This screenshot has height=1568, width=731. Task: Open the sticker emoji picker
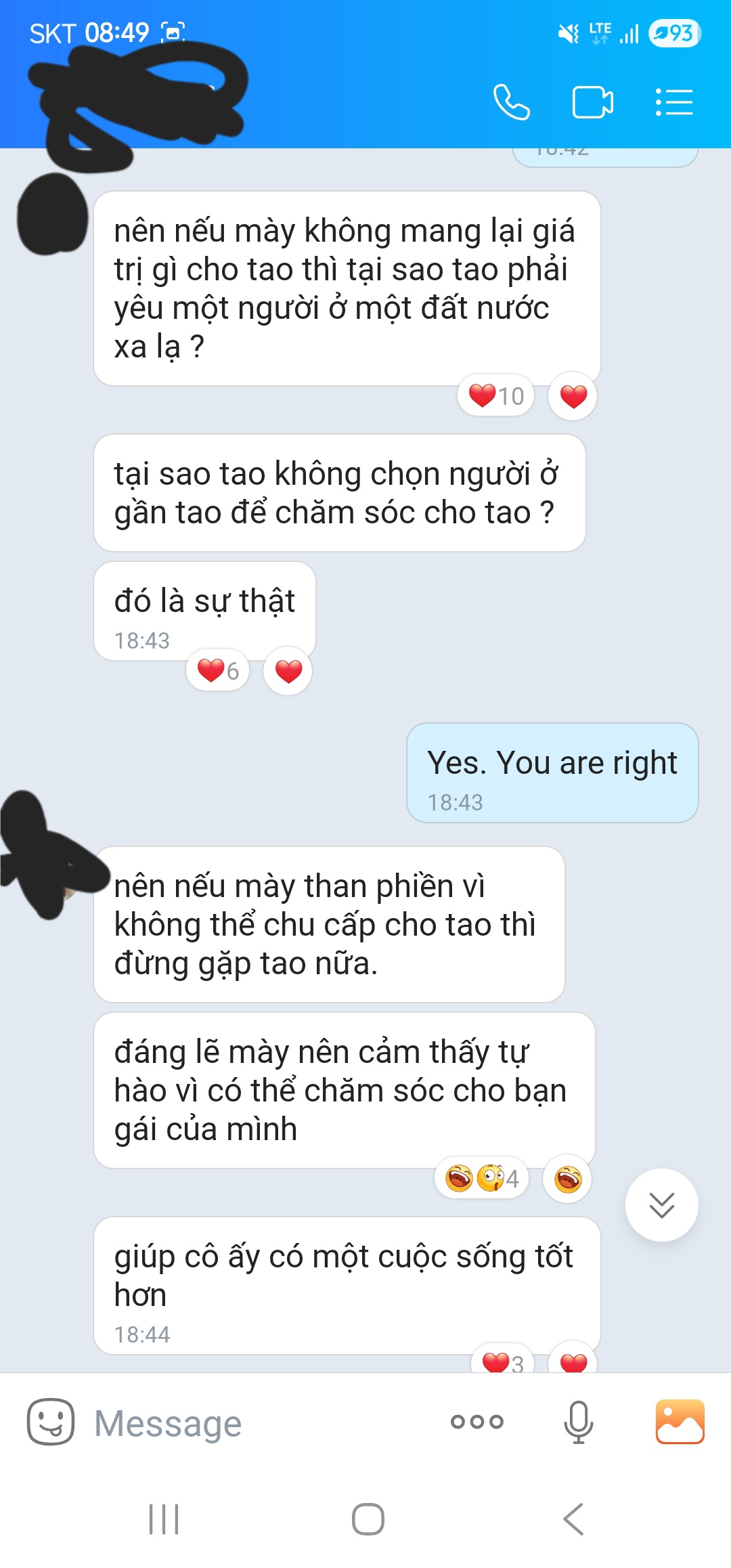(x=51, y=1422)
